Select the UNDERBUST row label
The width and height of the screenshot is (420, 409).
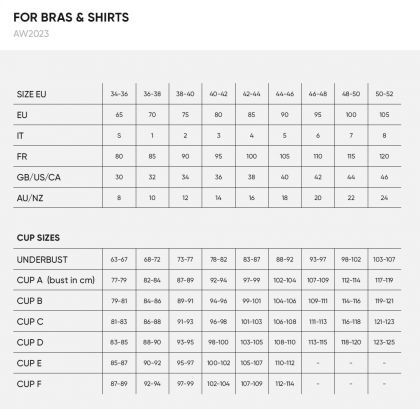(x=42, y=260)
